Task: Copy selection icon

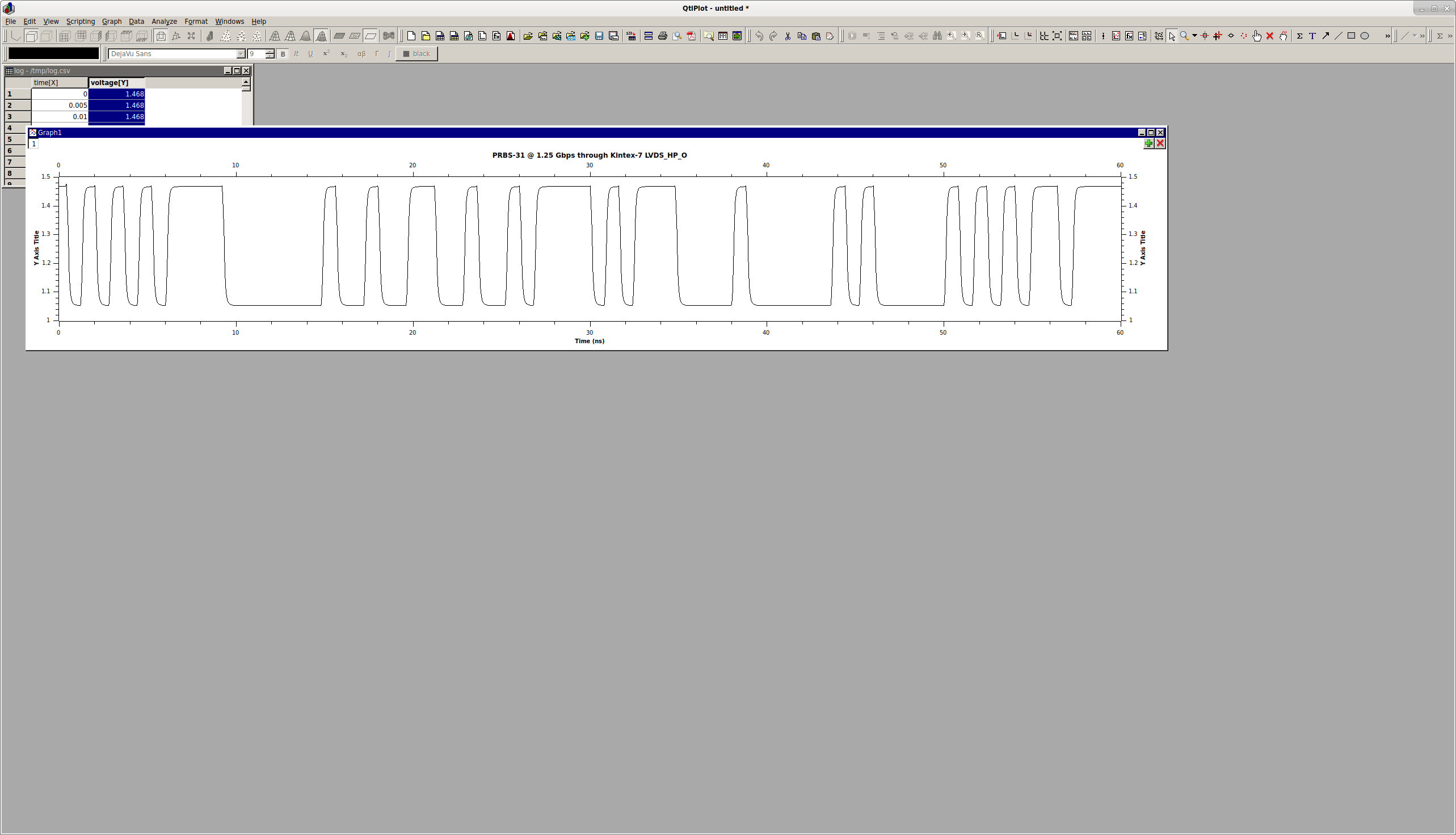Action: 802,36
